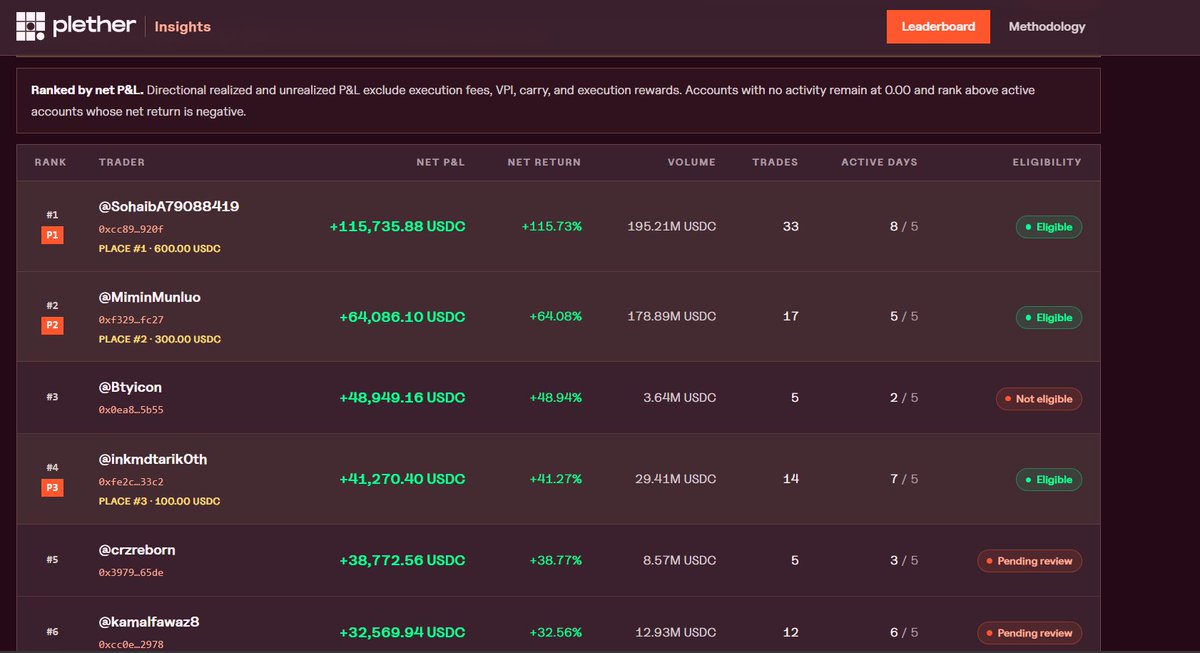Click wallet address 0xcc0e…2978
Image resolution: width=1200 pixels, height=653 pixels.
point(130,645)
